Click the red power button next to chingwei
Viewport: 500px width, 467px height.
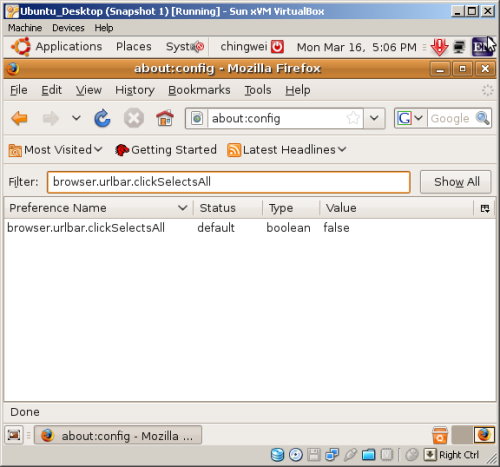277,47
